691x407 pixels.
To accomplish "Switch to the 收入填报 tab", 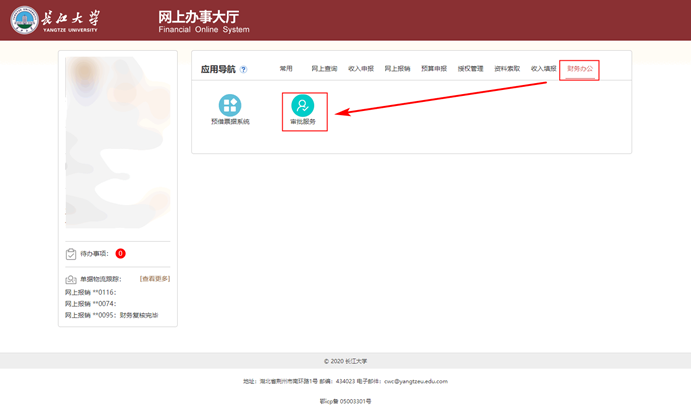I will 543,69.
